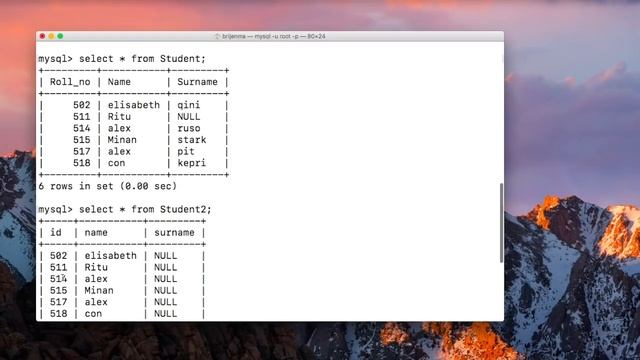Click the name header in Student2 table
The image size is (640, 360).
pos(96,233)
